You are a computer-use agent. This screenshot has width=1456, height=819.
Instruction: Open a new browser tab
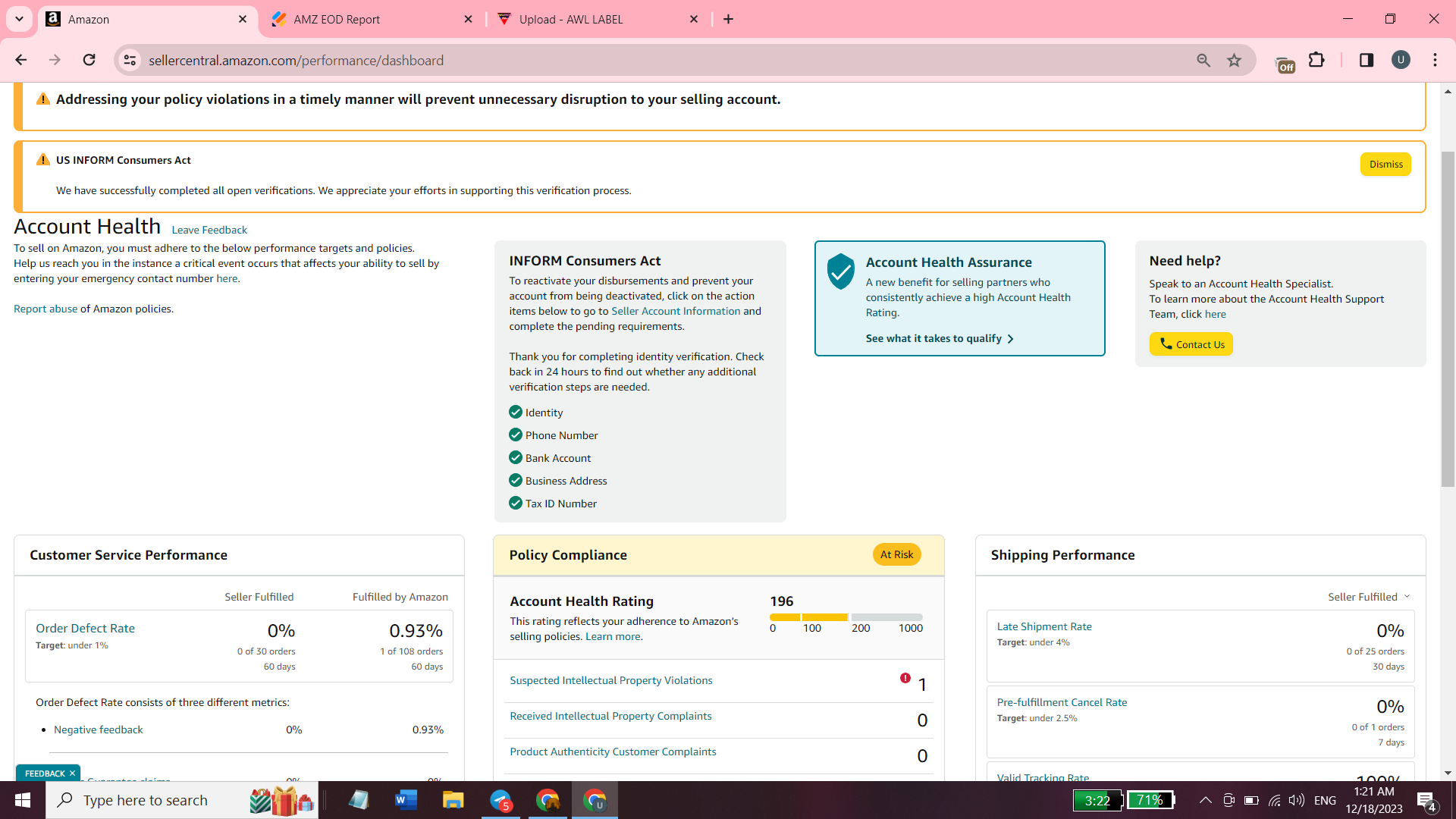coord(729,19)
